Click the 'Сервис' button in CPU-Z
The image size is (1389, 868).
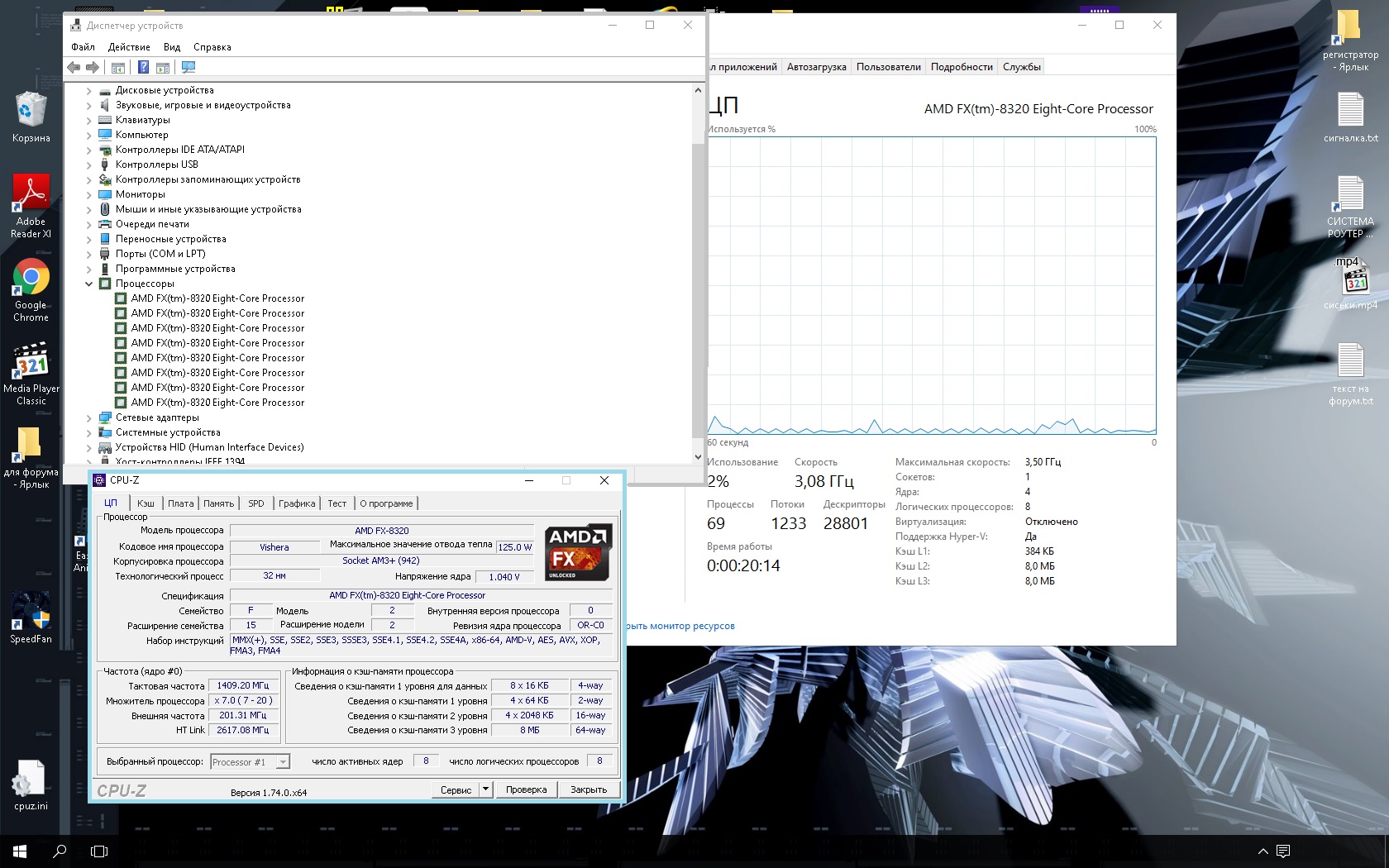(x=456, y=789)
